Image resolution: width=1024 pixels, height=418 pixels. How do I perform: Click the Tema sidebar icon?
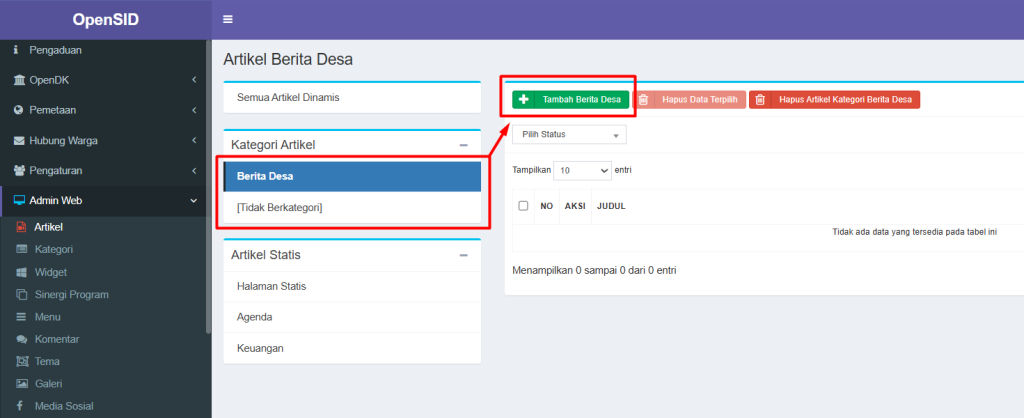(22, 361)
